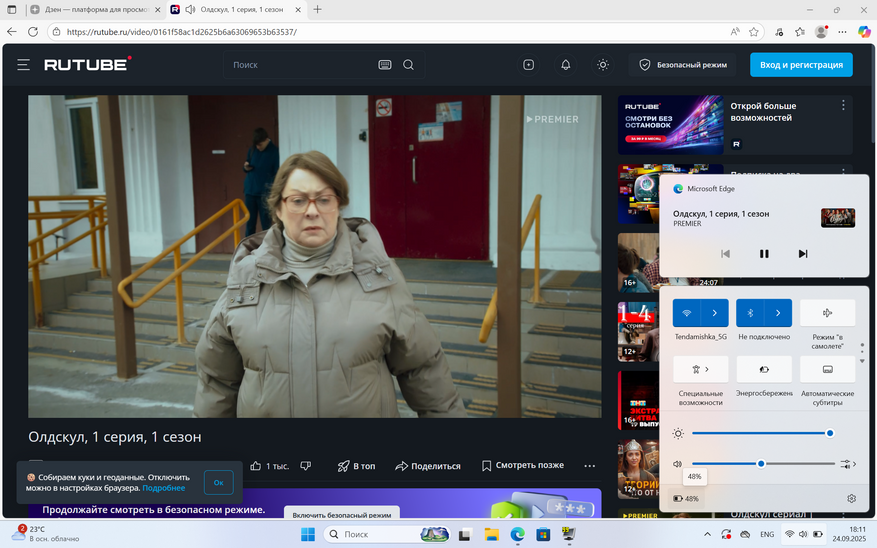877x548 pixels.
Task: Open Microsoft Store from the taskbar
Action: pos(543,535)
